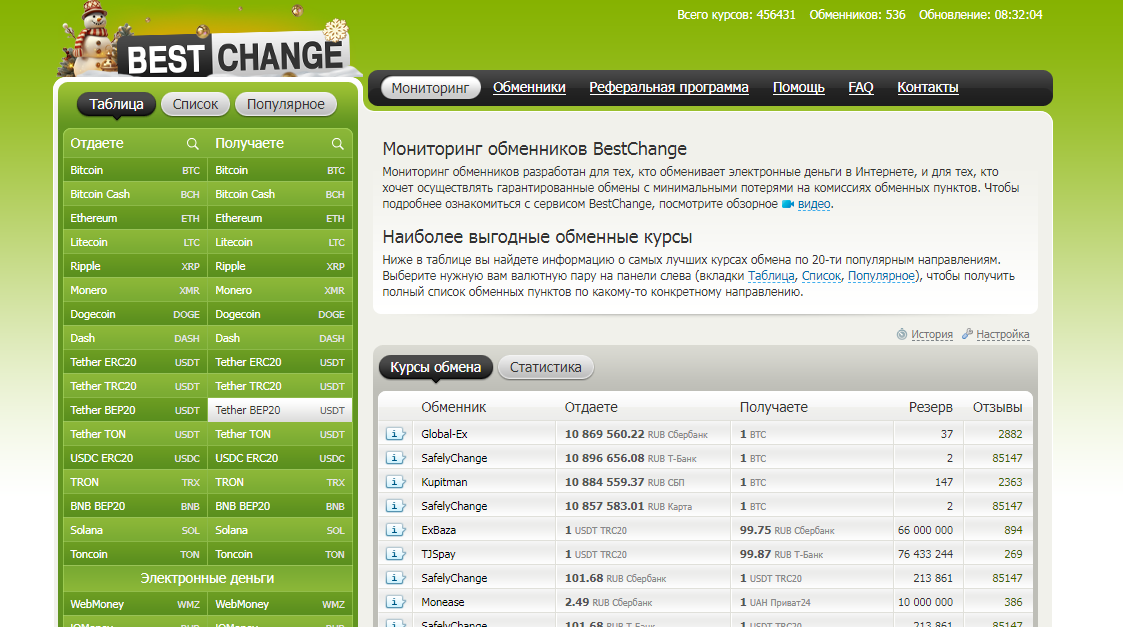
Task: Click the 894 reviews count for ExBaza
Action: pos(1013,530)
